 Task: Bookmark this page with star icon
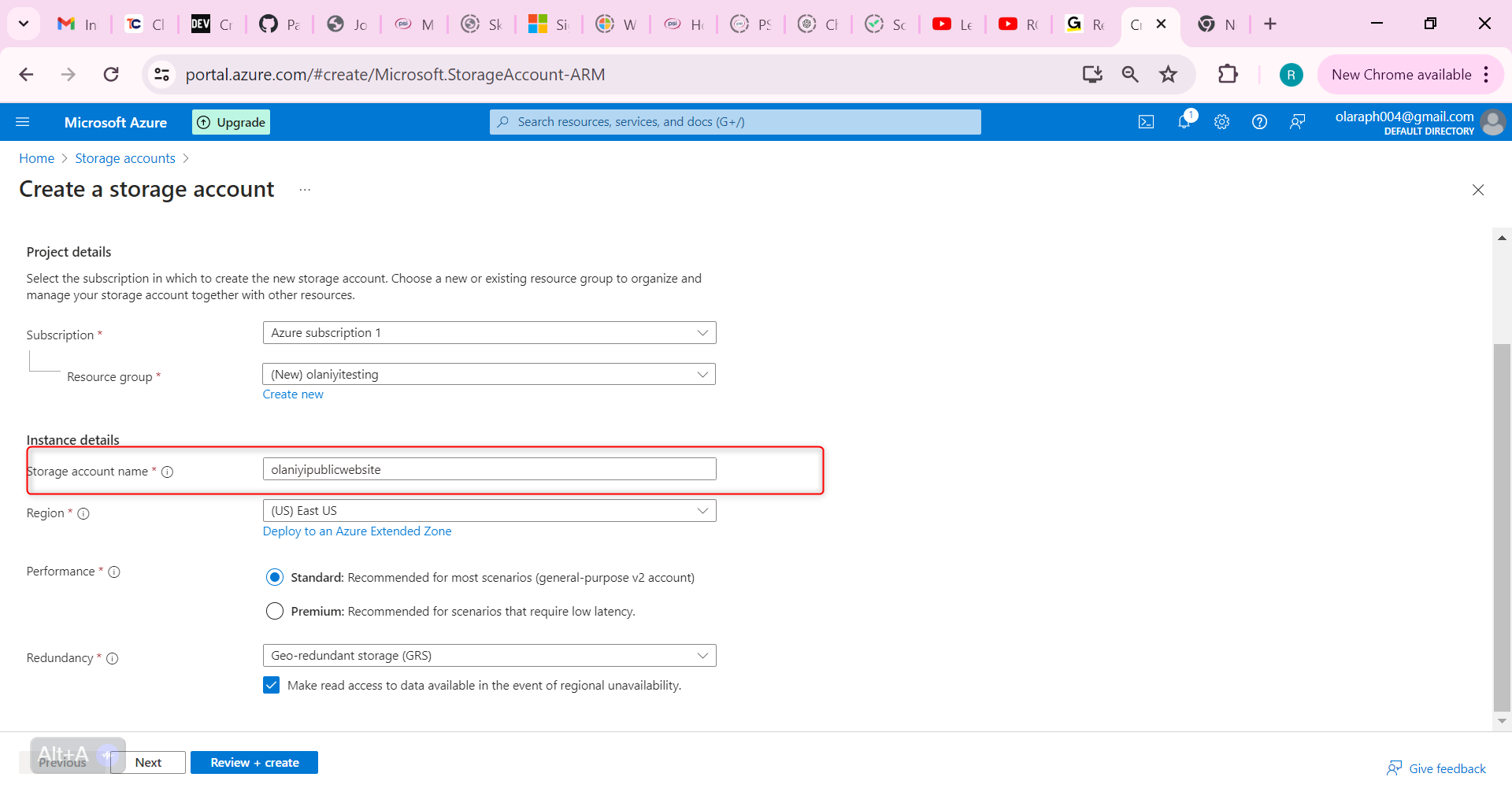(x=1168, y=75)
